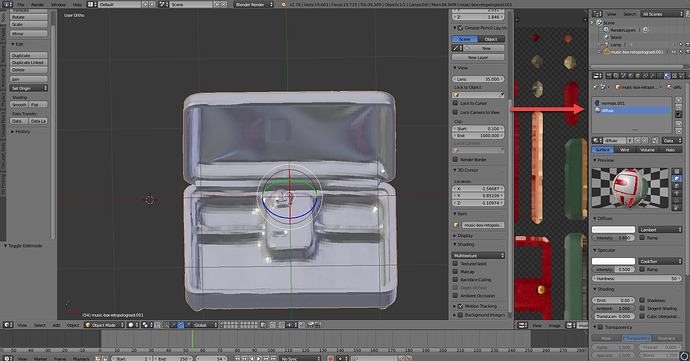This screenshot has width=690, height=361.
Task: Select the Object grease pencil source
Action: click(491, 39)
